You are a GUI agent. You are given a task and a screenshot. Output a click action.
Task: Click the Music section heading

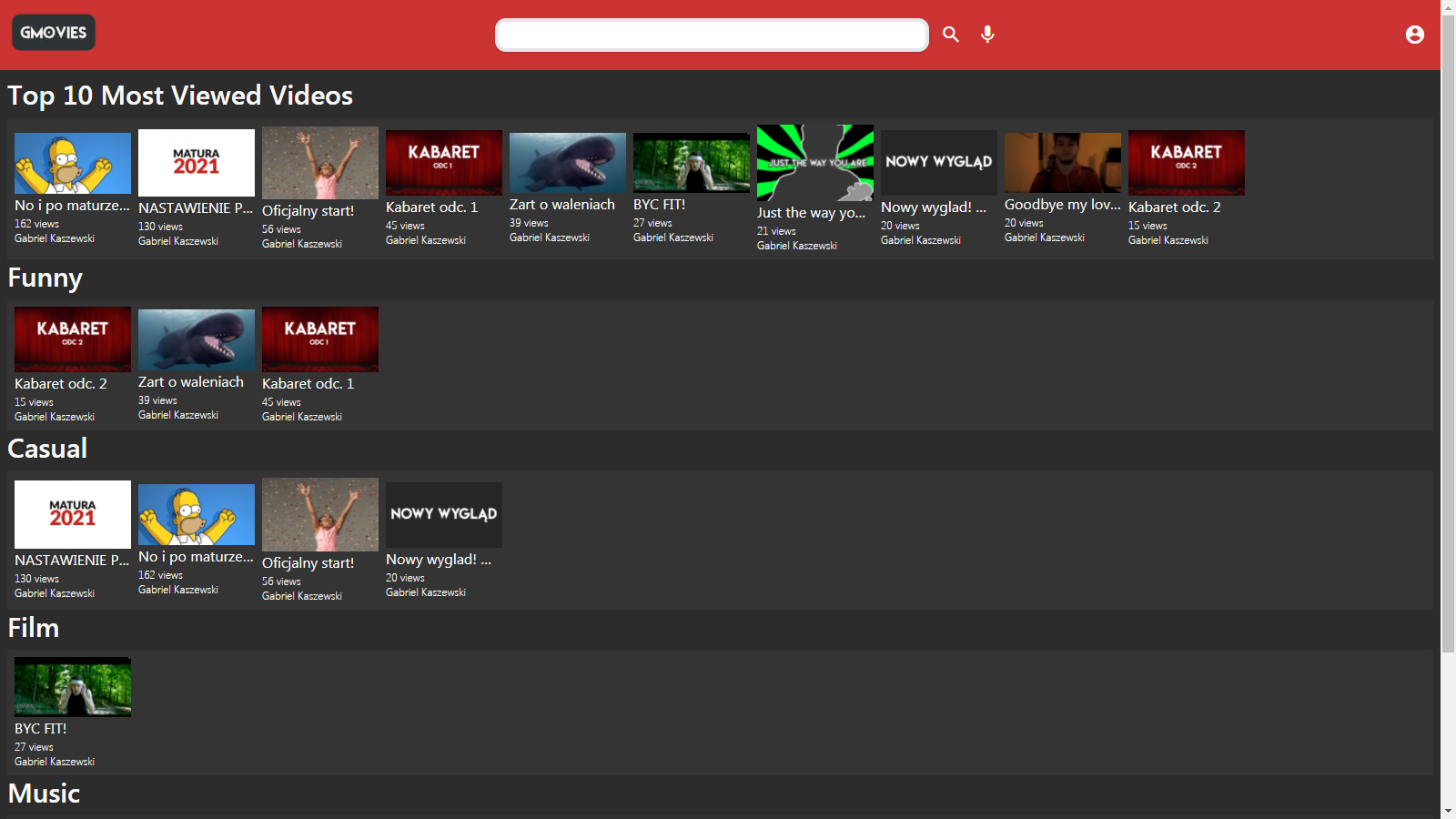click(x=44, y=794)
